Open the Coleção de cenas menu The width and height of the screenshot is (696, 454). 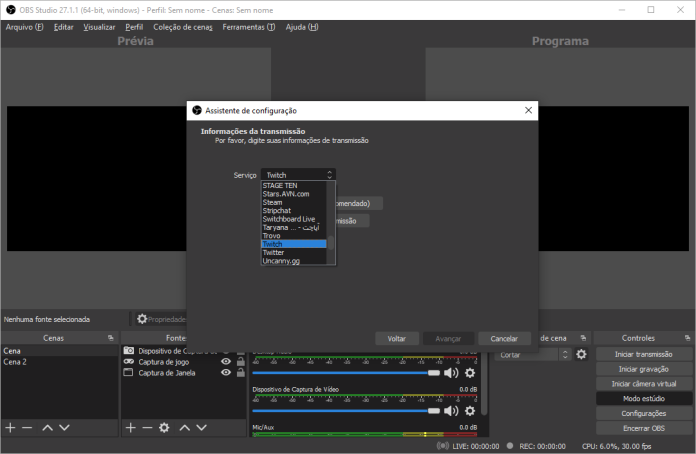coord(183,27)
